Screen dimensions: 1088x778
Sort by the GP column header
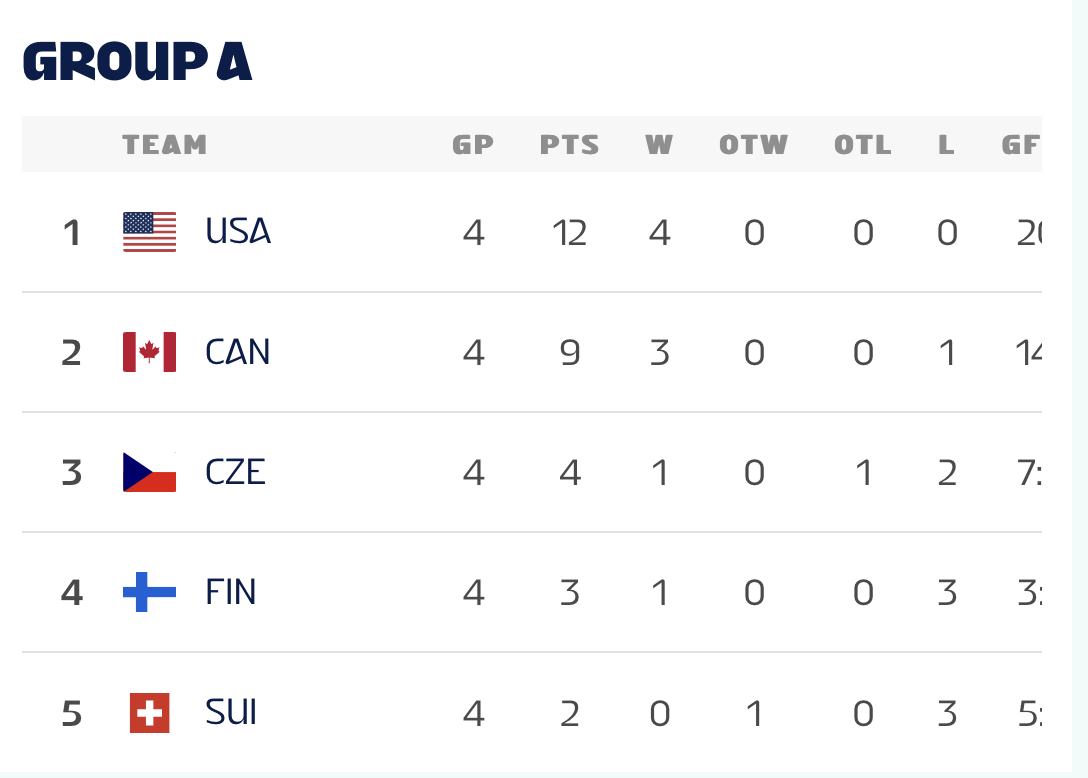pyautogui.click(x=473, y=145)
